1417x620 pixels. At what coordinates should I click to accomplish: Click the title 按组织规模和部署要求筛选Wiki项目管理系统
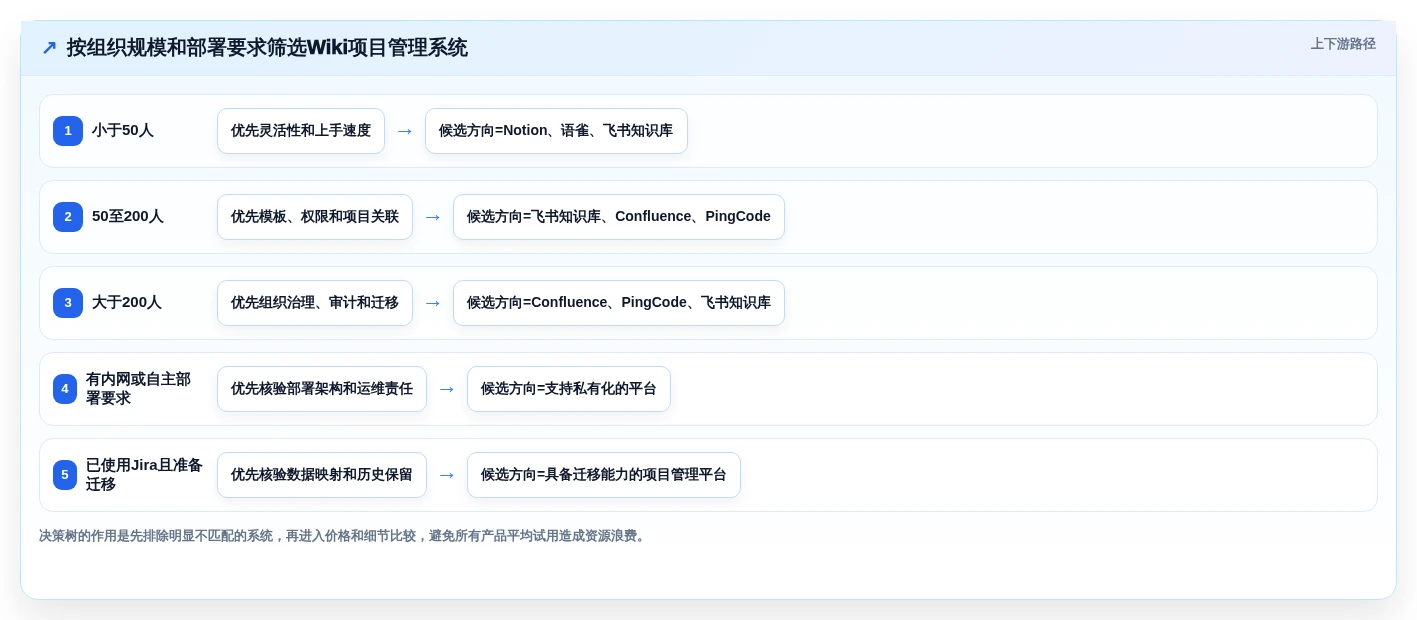point(267,48)
